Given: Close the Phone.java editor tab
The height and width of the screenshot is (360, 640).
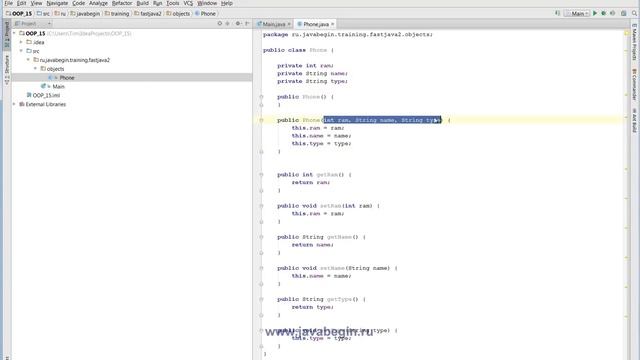Looking at the screenshot, I should (x=332, y=24).
